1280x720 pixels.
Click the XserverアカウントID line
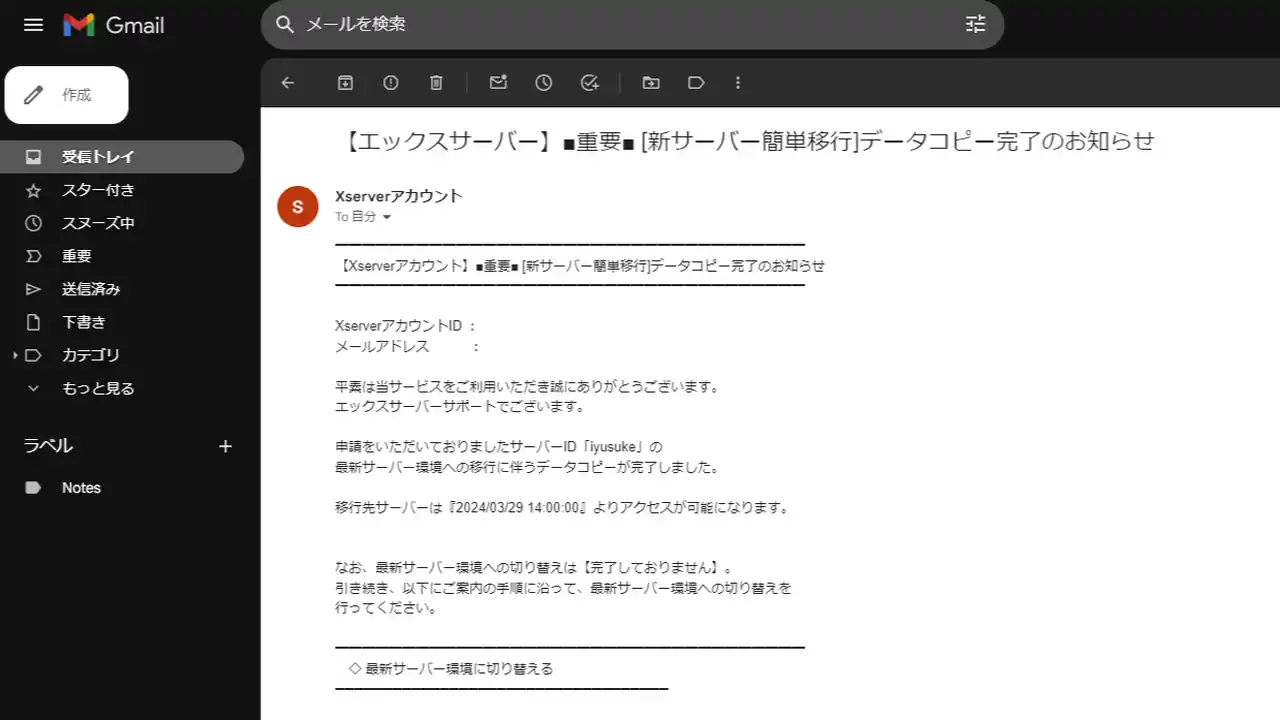pyautogui.click(x=405, y=326)
